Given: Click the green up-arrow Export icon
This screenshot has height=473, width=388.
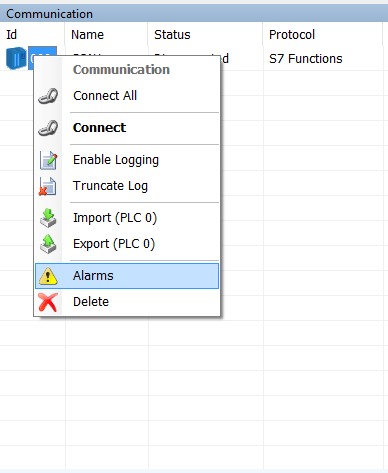Looking at the screenshot, I should [x=48, y=244].
